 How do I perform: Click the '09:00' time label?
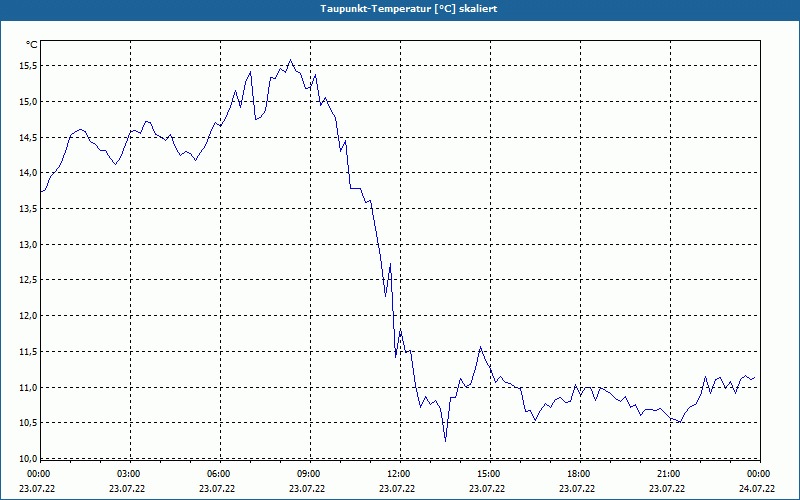point(309,474)
